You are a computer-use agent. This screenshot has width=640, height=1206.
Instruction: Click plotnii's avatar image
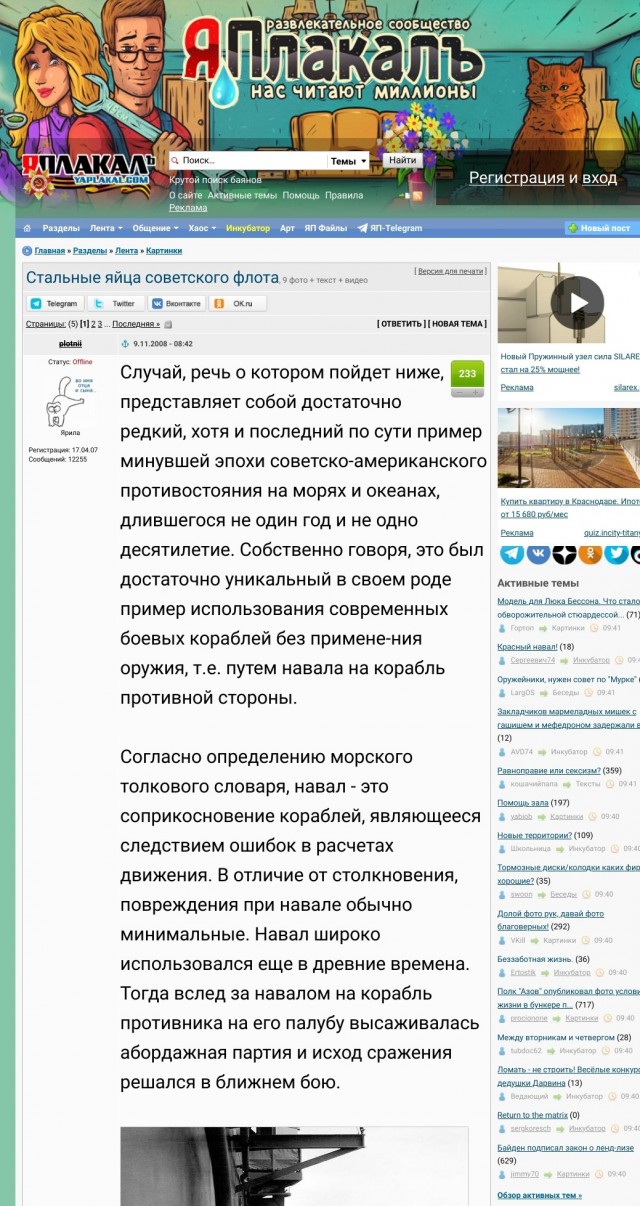point(69,399)
